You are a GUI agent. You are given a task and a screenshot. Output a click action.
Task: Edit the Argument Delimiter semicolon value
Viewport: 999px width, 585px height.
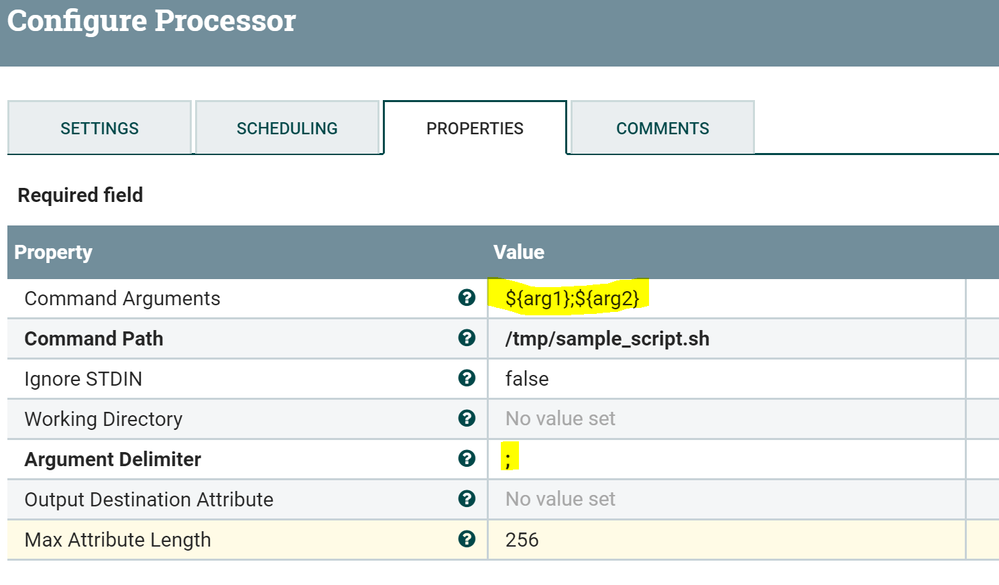(509, 459)
